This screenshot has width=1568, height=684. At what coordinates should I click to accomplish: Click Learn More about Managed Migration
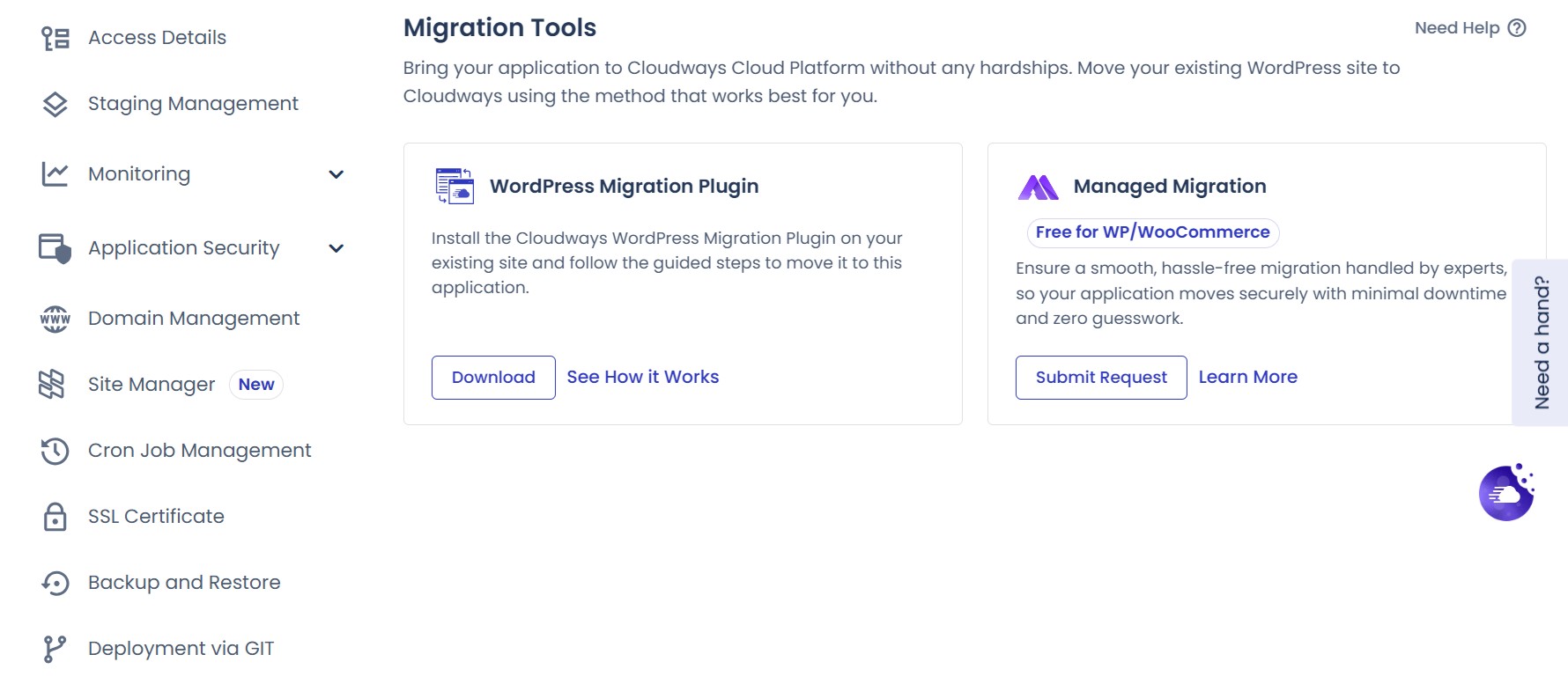(1248, 377)
